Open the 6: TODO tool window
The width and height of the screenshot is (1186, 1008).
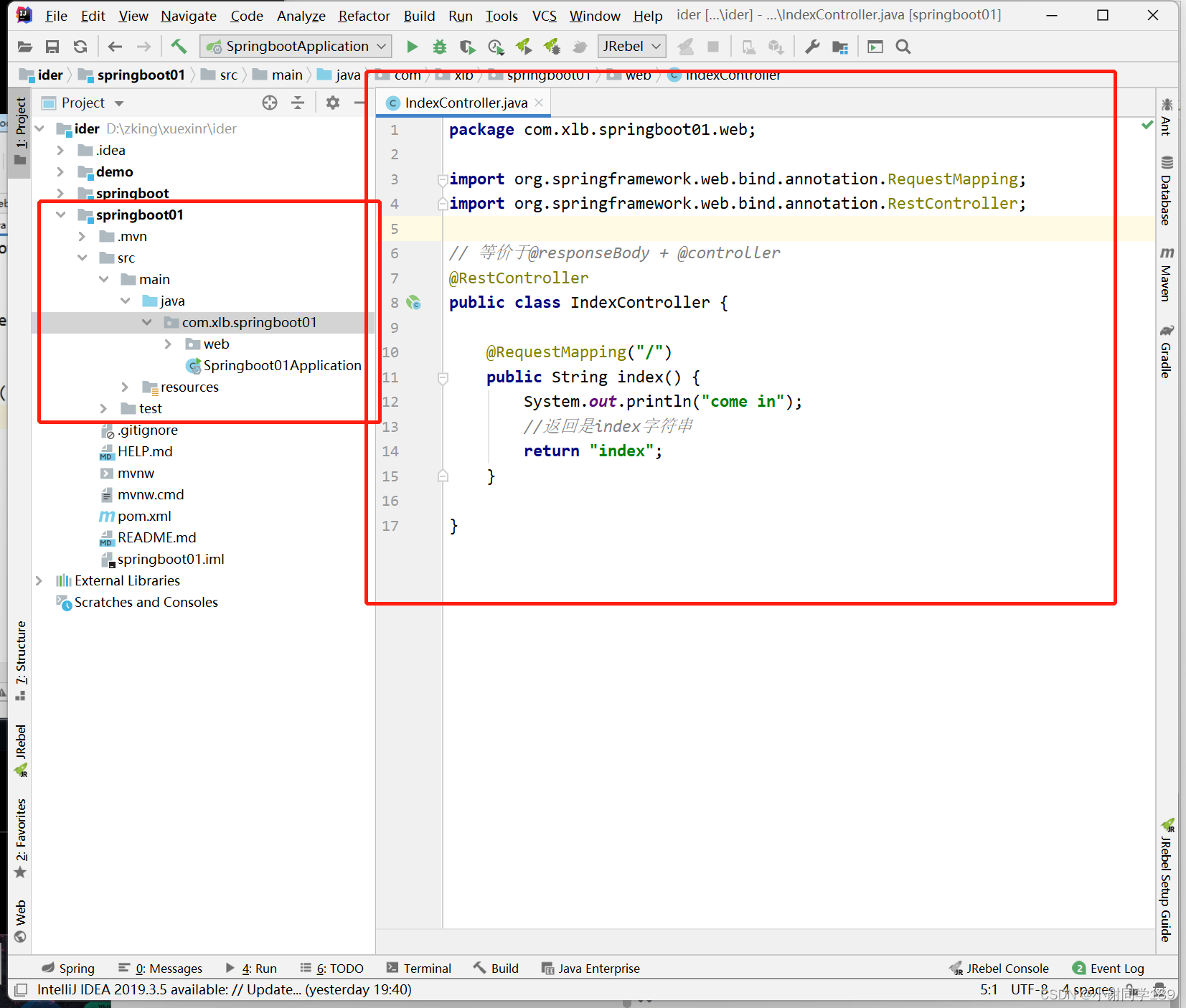[x=332, y=969]
